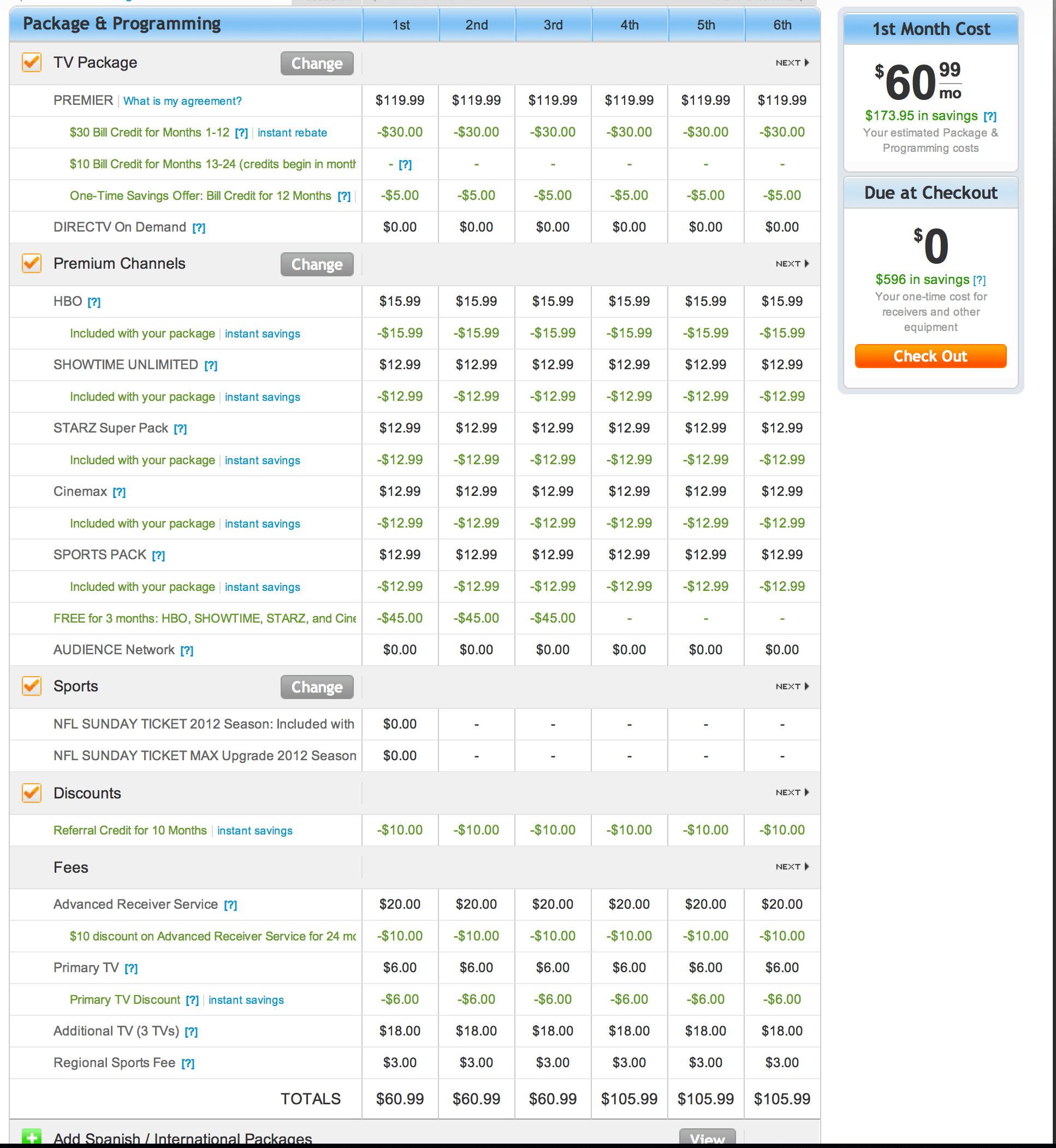Open help [?] for Regional Sports Fee
The height and width of the screenshot is (1148, 1056).
point(188,1063)
